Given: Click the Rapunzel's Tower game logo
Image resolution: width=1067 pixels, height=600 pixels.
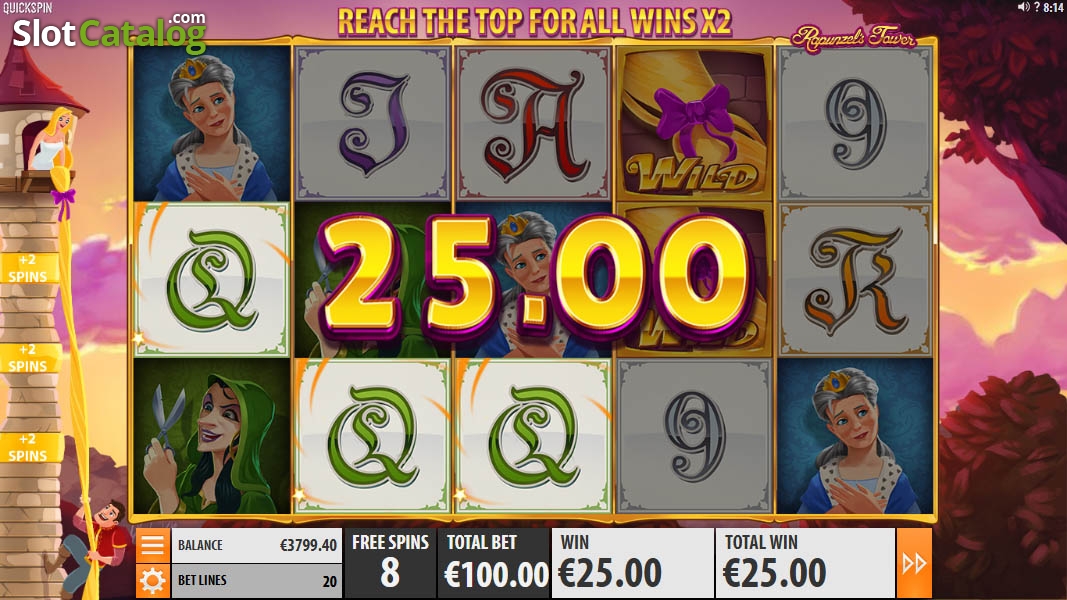Looking at the screenshot, I should pyautogui.click(x=854, y=37).
